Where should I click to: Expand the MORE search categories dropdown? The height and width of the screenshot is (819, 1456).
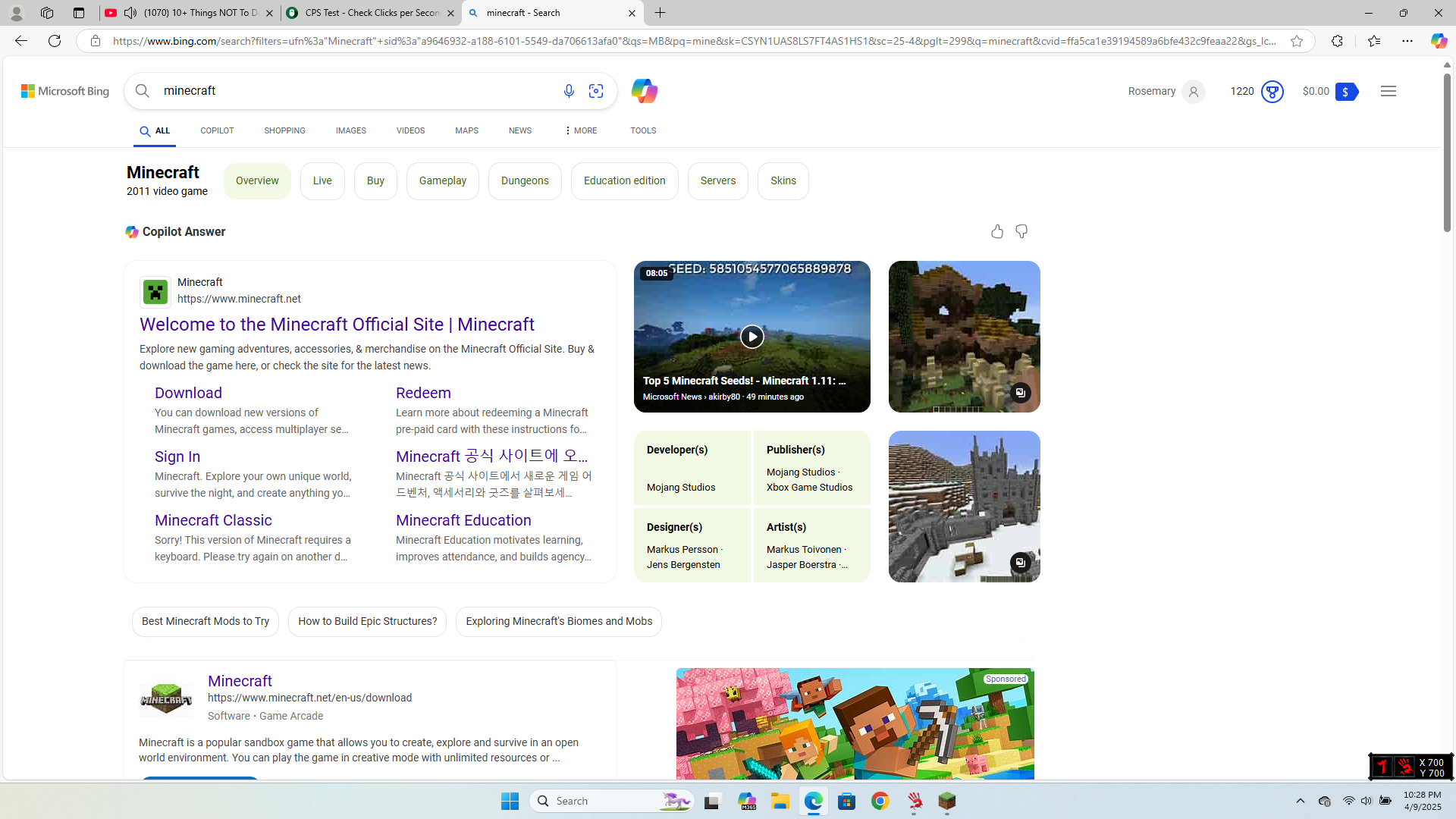pyautogui.click(x=580, y=131)
